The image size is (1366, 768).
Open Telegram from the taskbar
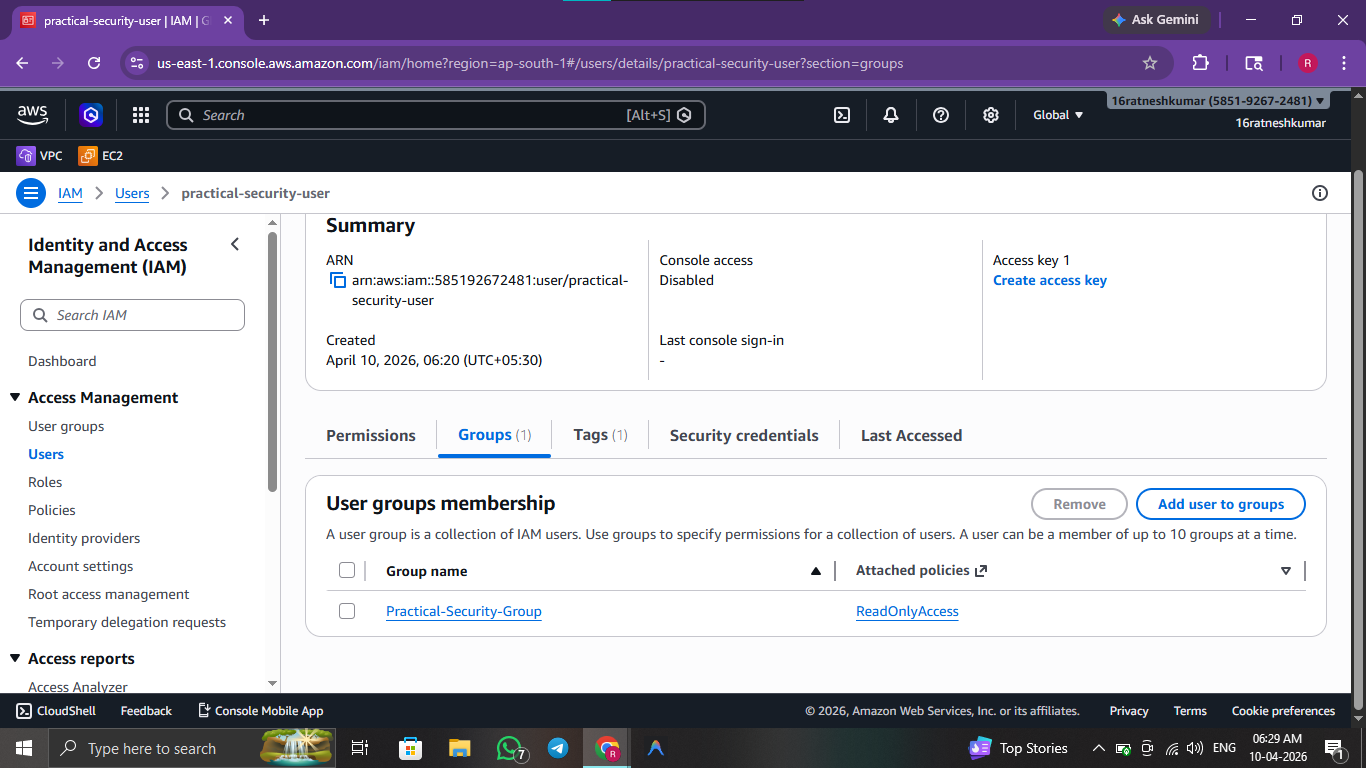(558, 748)
